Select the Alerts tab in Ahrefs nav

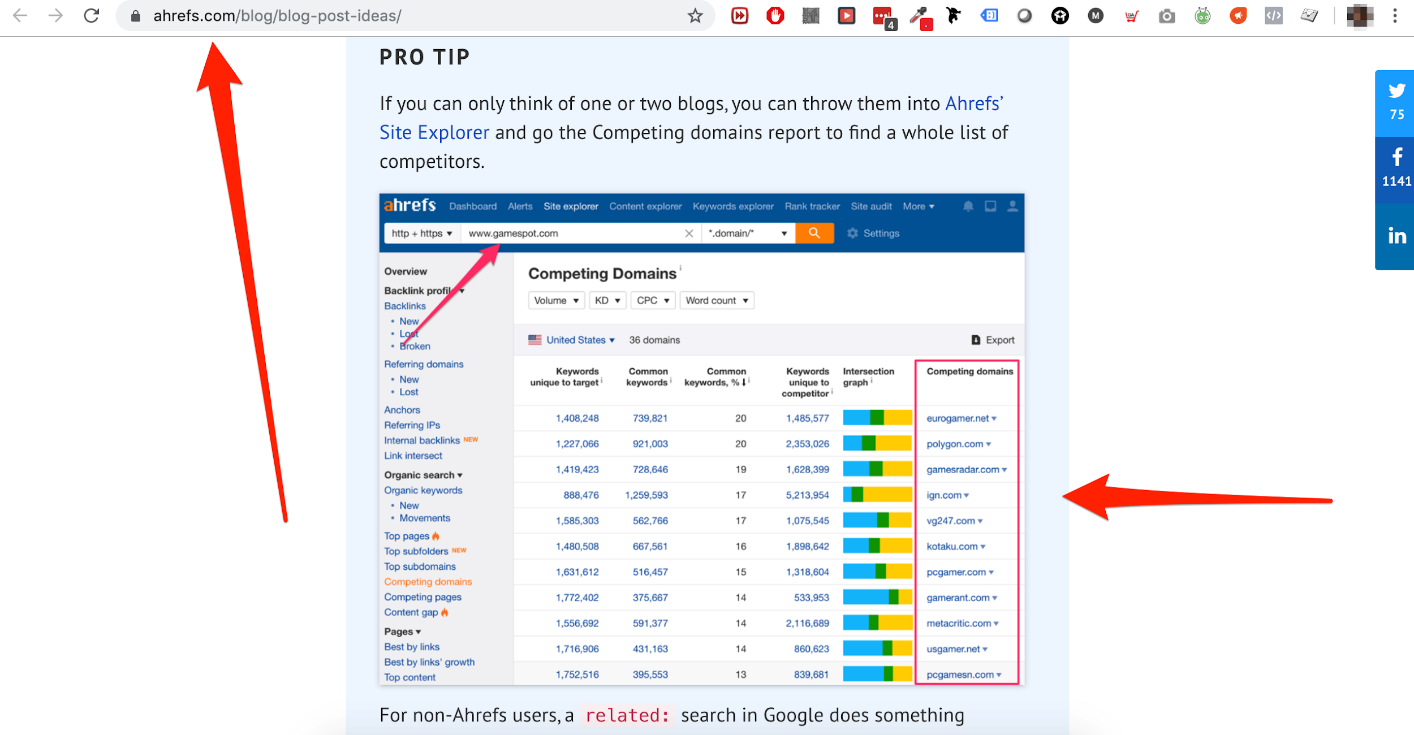[520, 206]
